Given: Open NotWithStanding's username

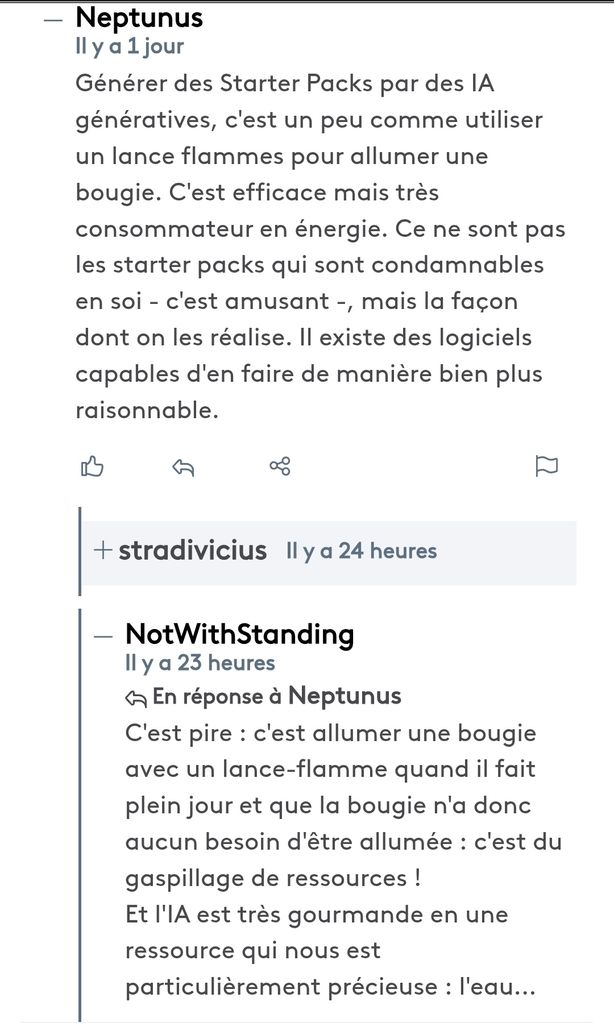Looking at the screenshot, I should 240,634.
